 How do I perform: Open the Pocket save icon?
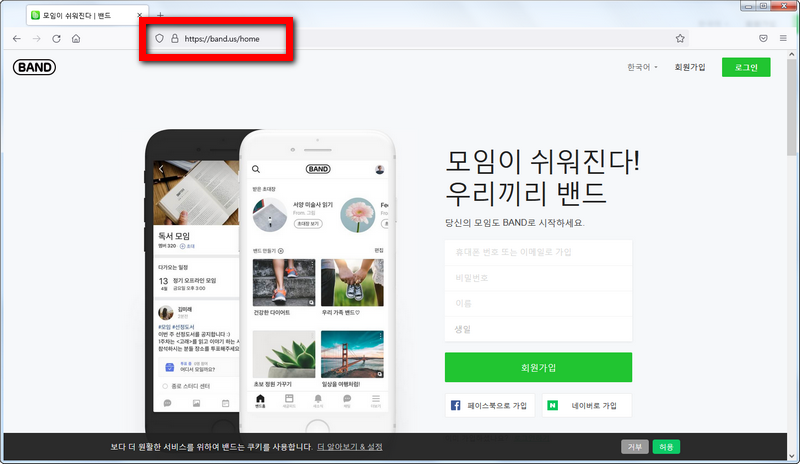click(x=763, y=38)
